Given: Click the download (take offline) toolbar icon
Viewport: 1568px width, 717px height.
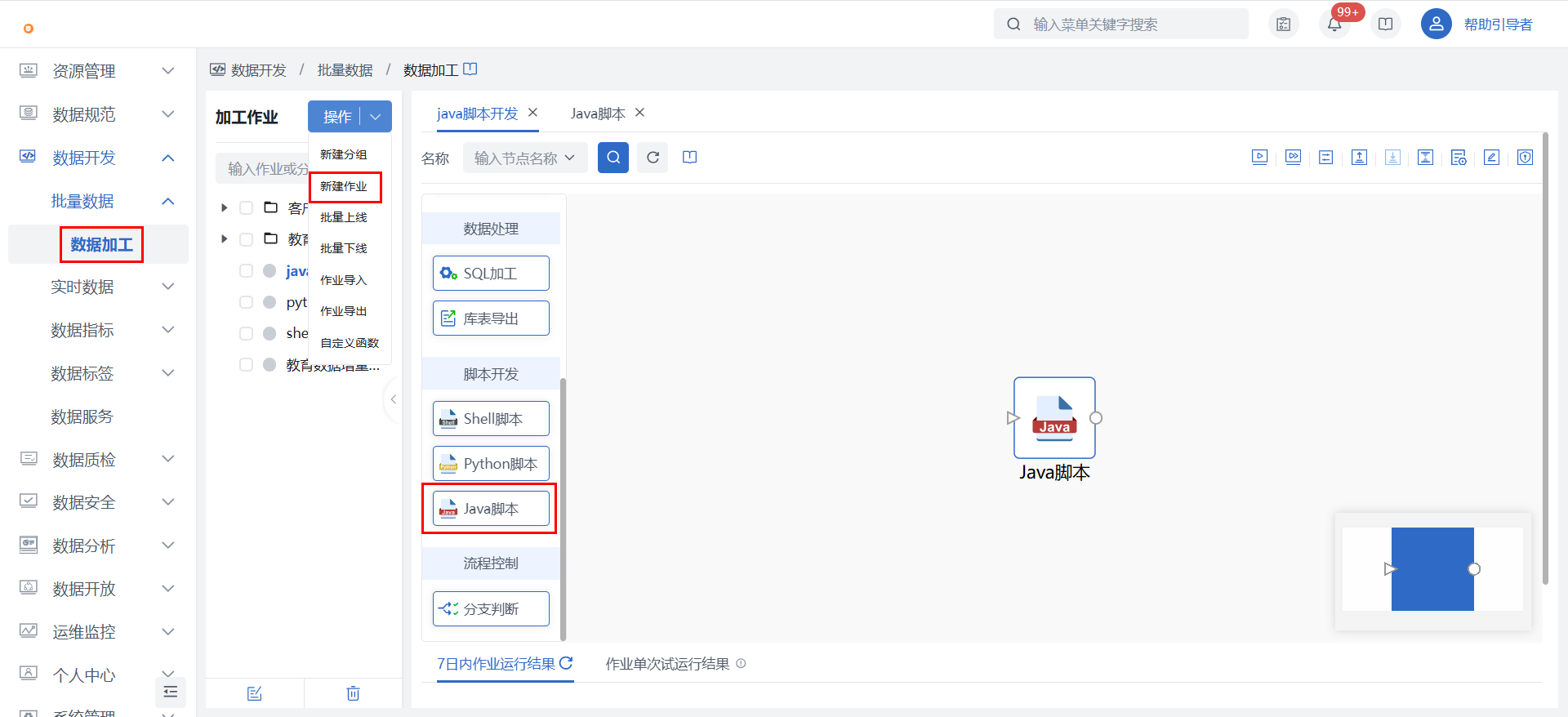Looking at the screenshot, I should point(1392,158).
